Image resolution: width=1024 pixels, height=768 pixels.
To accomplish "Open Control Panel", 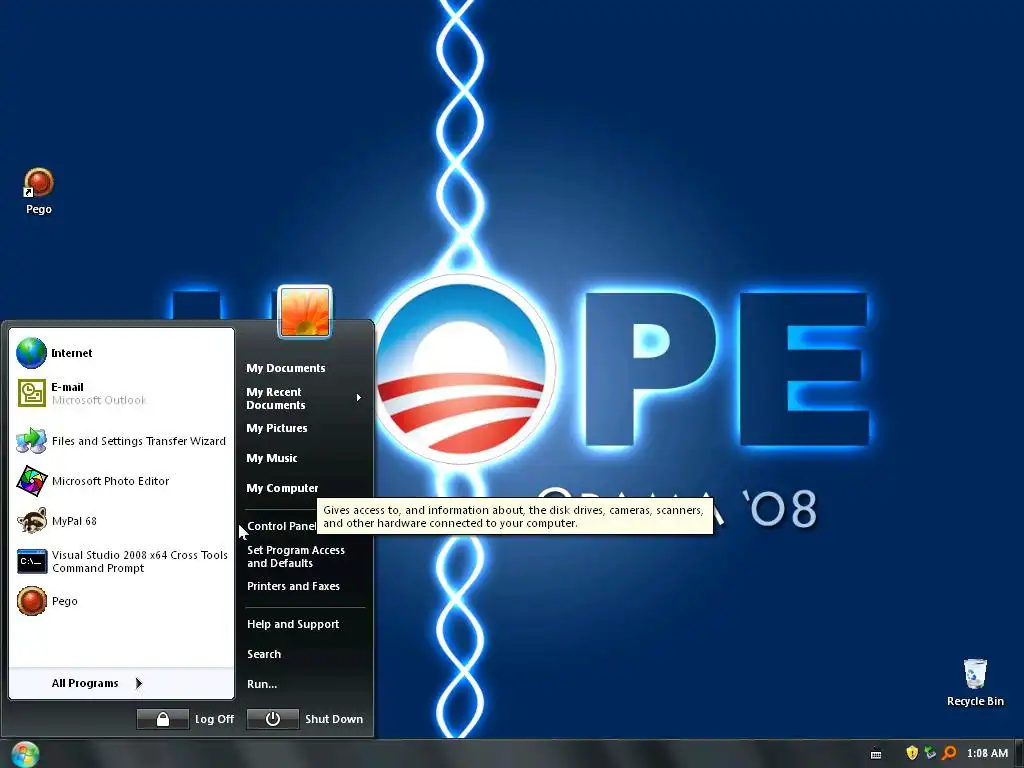I will [x=281, y=526].
